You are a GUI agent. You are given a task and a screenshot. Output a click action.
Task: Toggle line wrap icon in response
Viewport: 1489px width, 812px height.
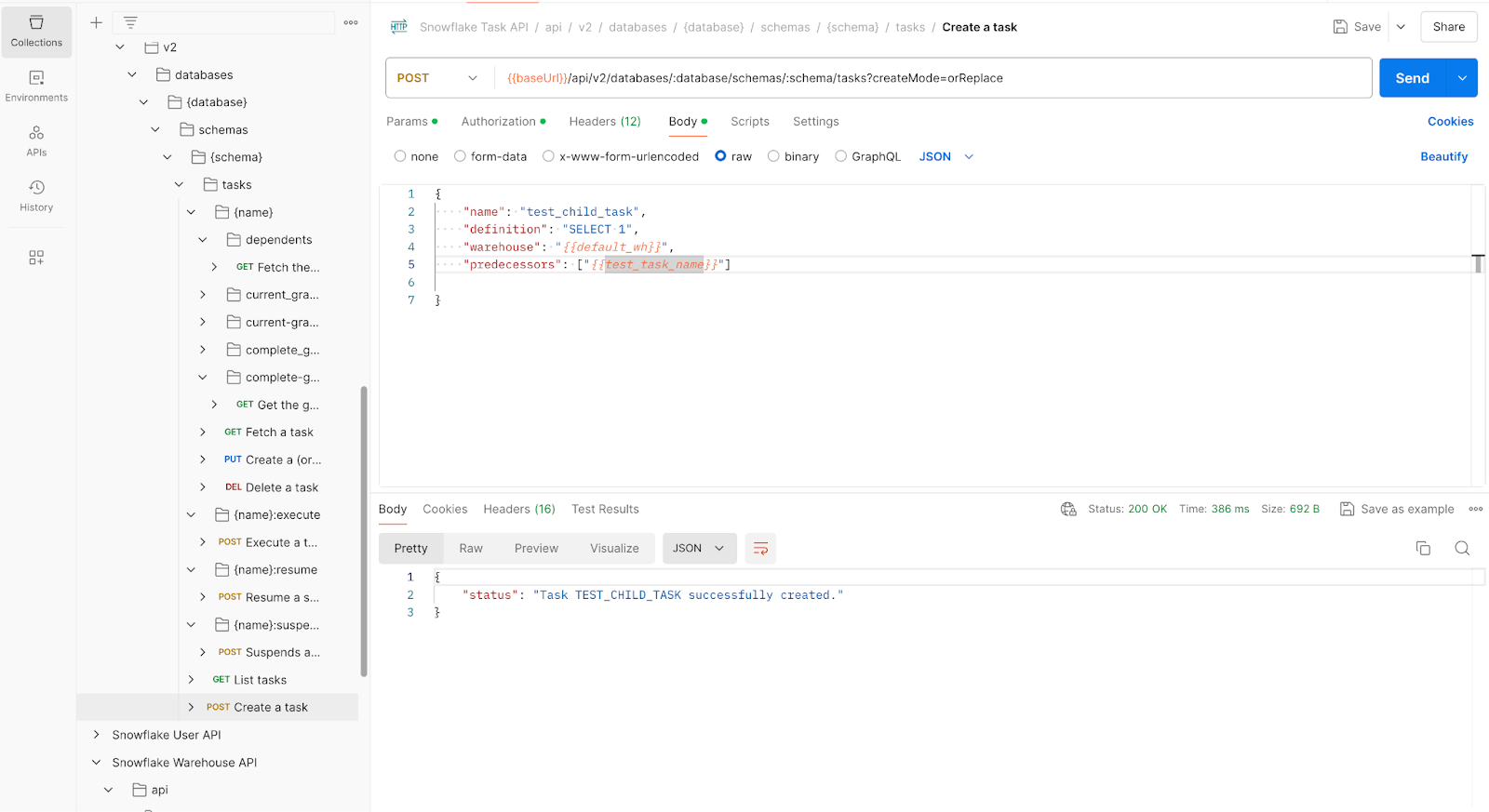click(760, 549)
